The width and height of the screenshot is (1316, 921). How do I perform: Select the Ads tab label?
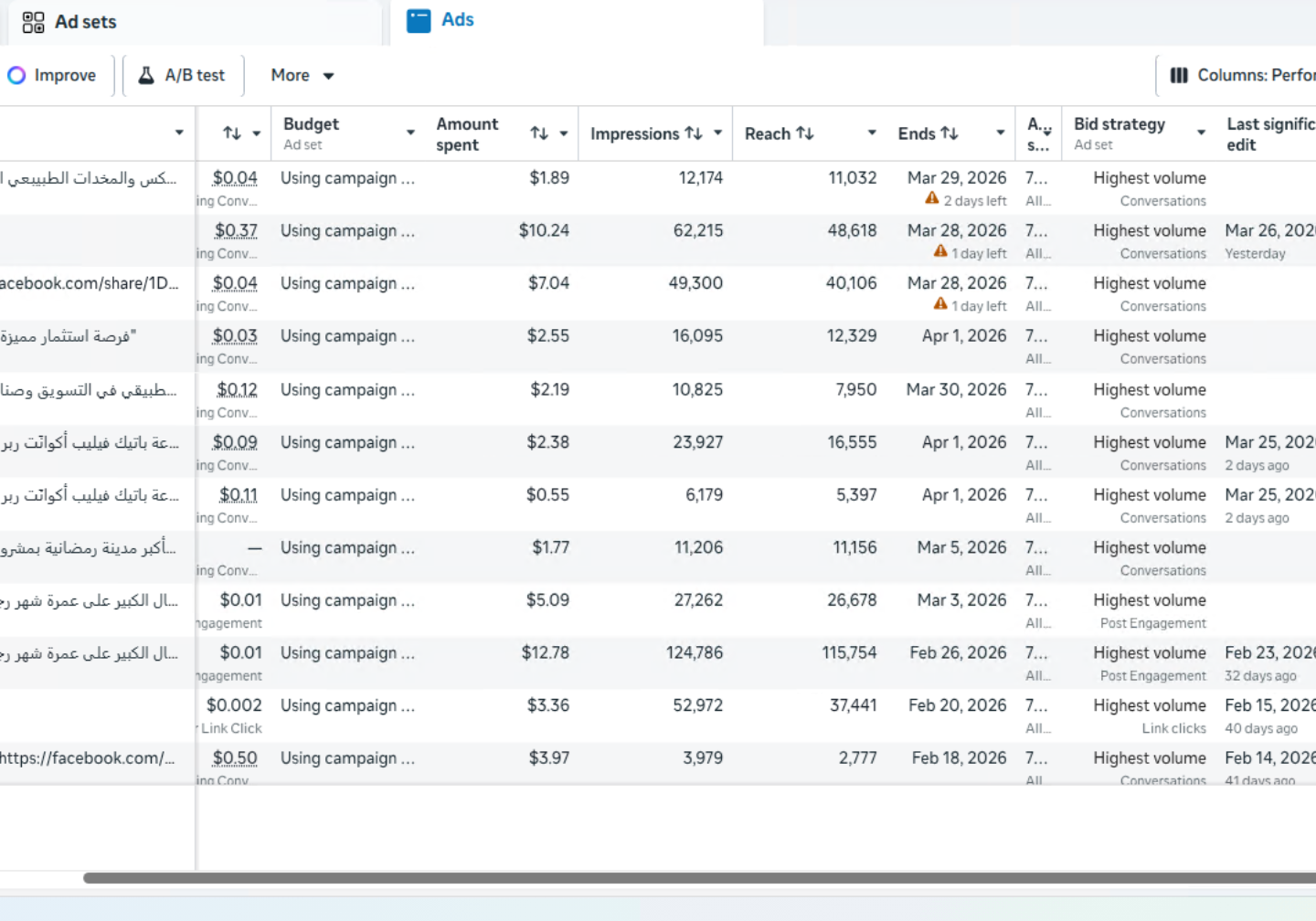[x=457, y=20]
